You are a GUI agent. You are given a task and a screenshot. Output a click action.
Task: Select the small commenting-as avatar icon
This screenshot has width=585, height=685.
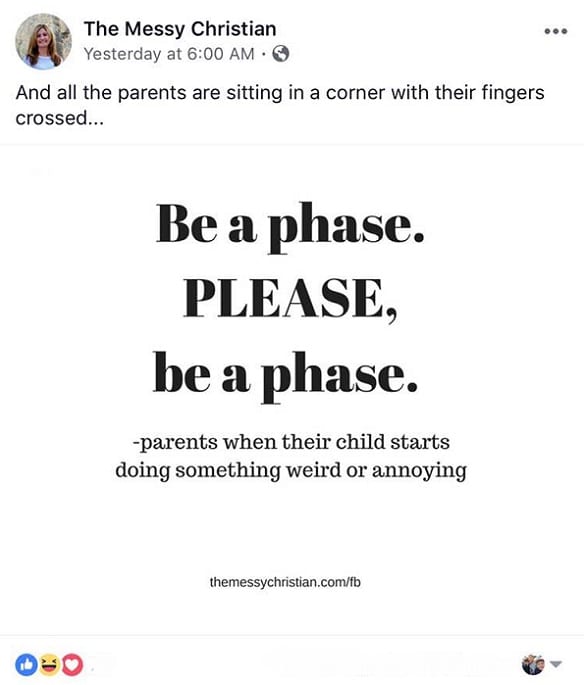533,664
